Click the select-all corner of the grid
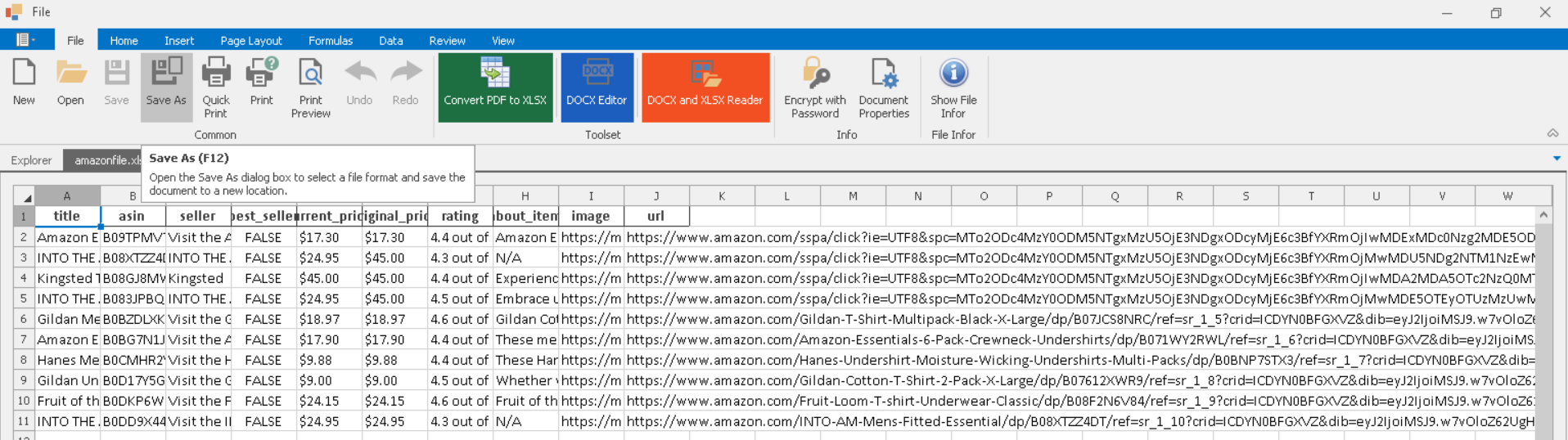The image size is (1568, 440). (24, 196)
